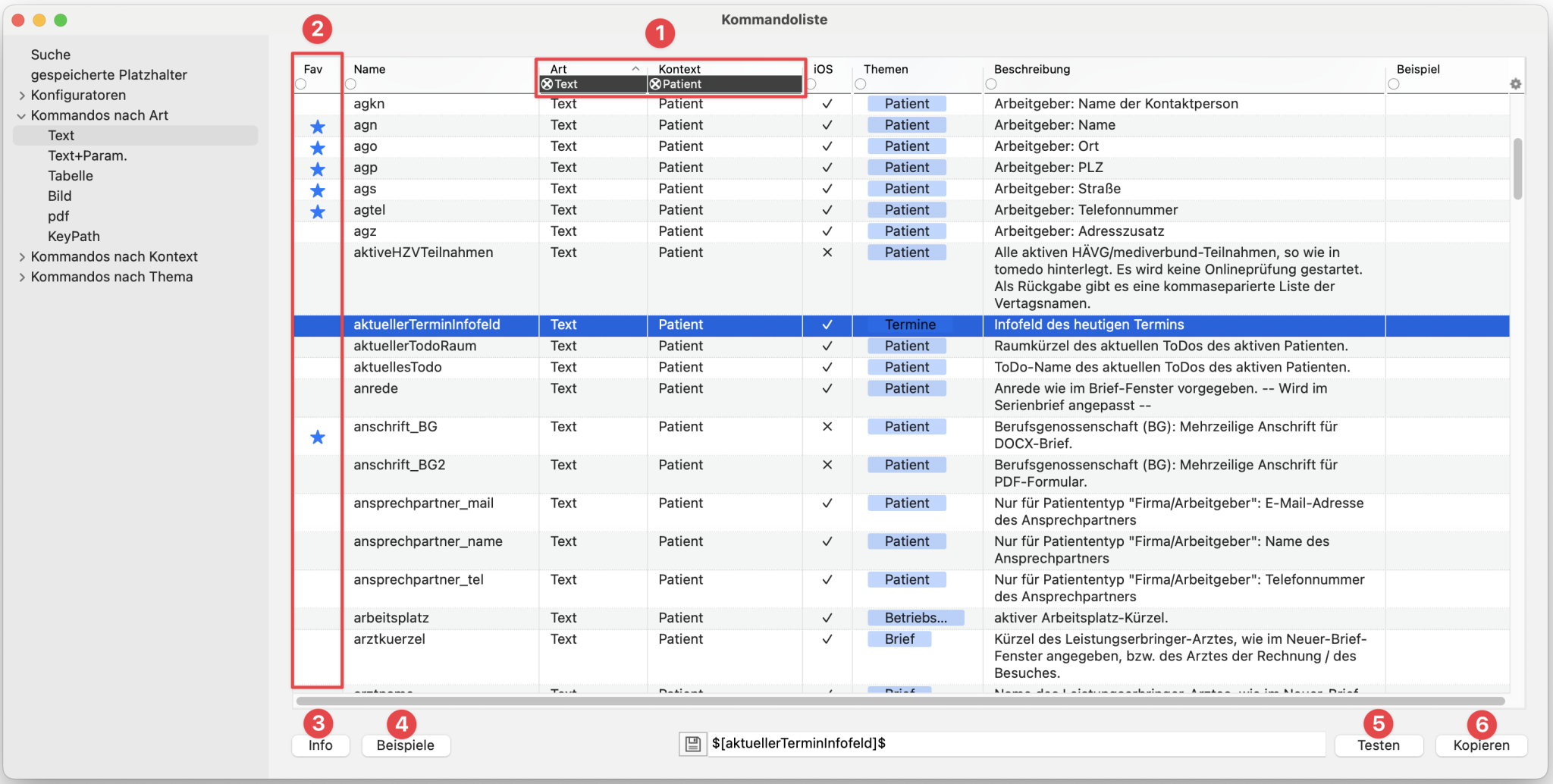Expand the Konfiguratoren tree node
Screen dimensions: 1553x784
click(x=22, y=96)
